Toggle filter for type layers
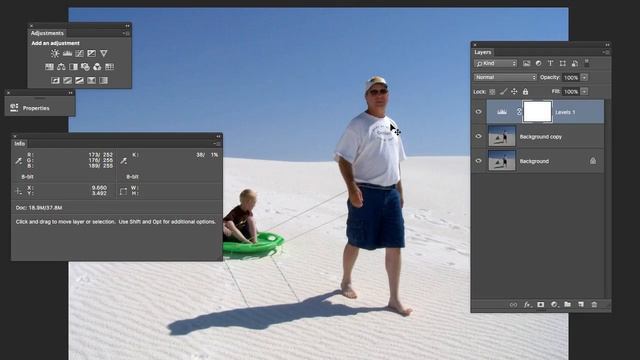640x360 pixels. pos(551,63)
